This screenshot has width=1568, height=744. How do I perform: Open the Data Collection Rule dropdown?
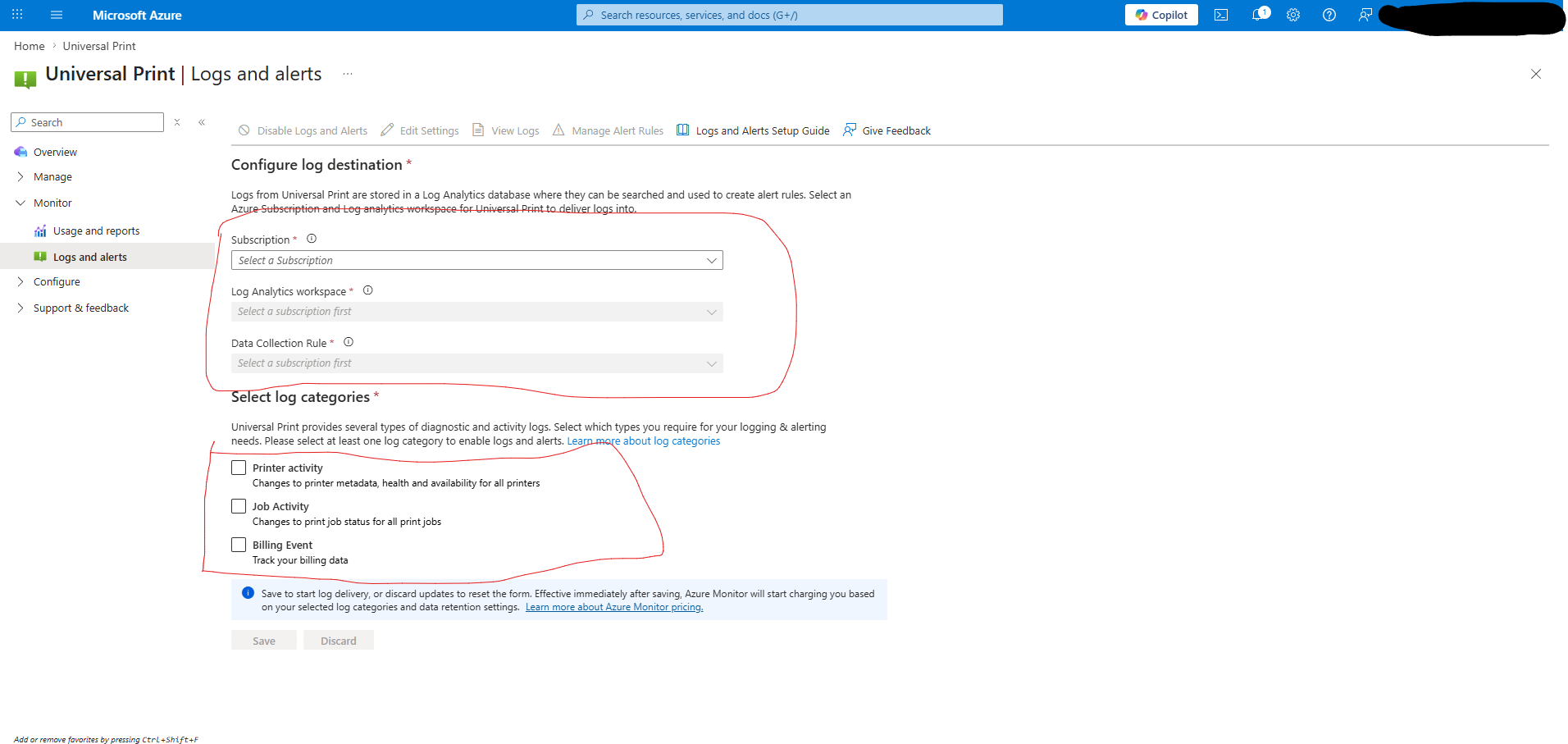click(477, 363)
